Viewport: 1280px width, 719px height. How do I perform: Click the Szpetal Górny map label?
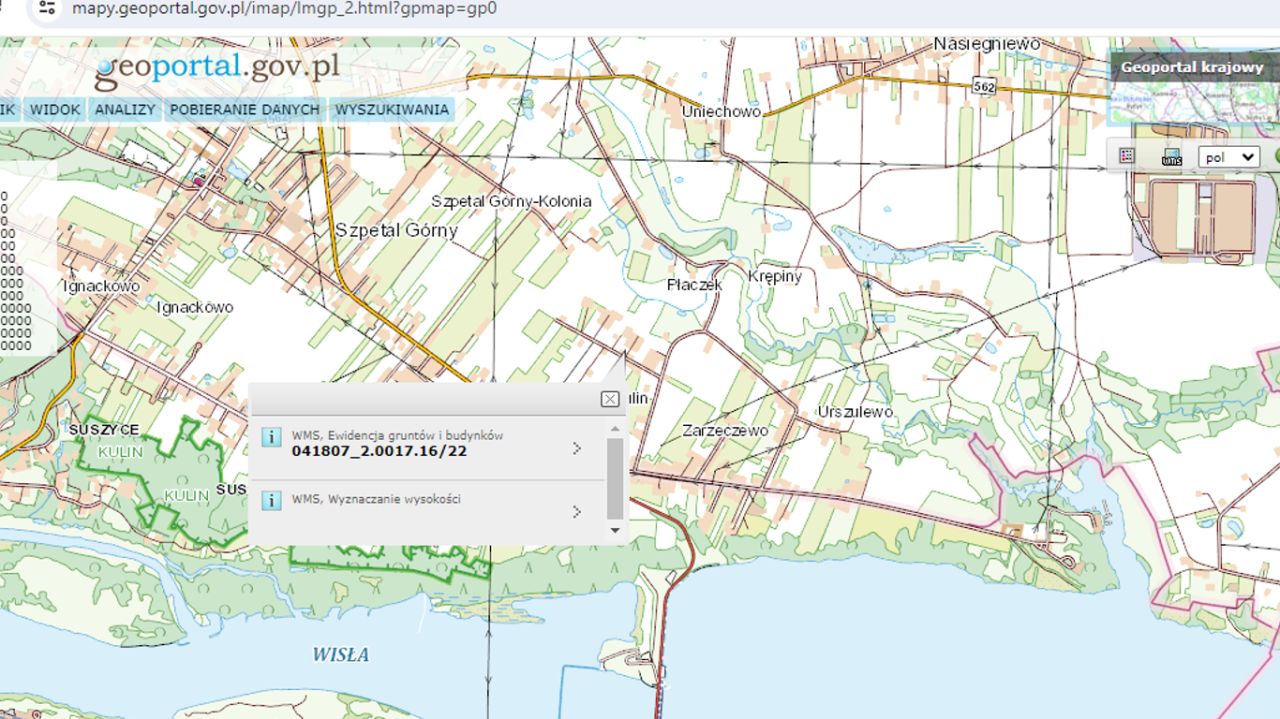click(396, 231)
